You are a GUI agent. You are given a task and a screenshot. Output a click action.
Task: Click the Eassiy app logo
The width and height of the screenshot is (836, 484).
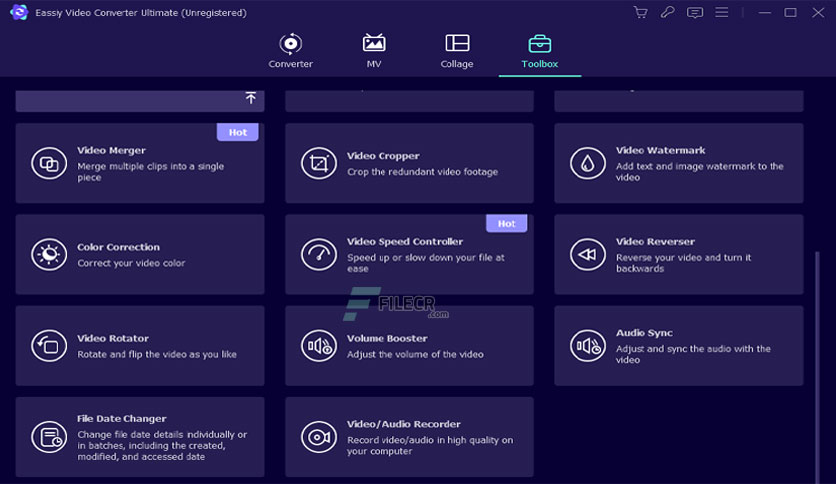point(19,12)
